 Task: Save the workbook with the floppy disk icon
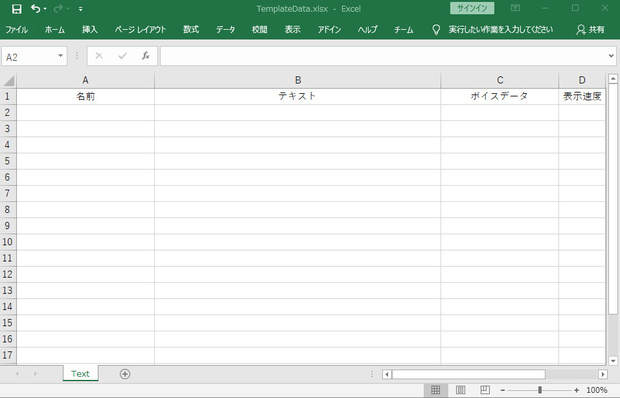[x=17, y=9]
